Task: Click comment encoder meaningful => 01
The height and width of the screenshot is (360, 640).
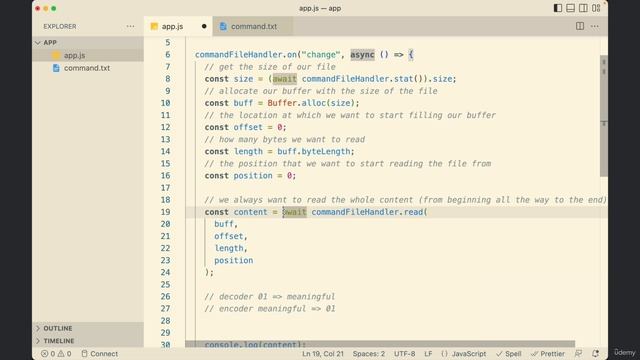Action: (270, 309)
